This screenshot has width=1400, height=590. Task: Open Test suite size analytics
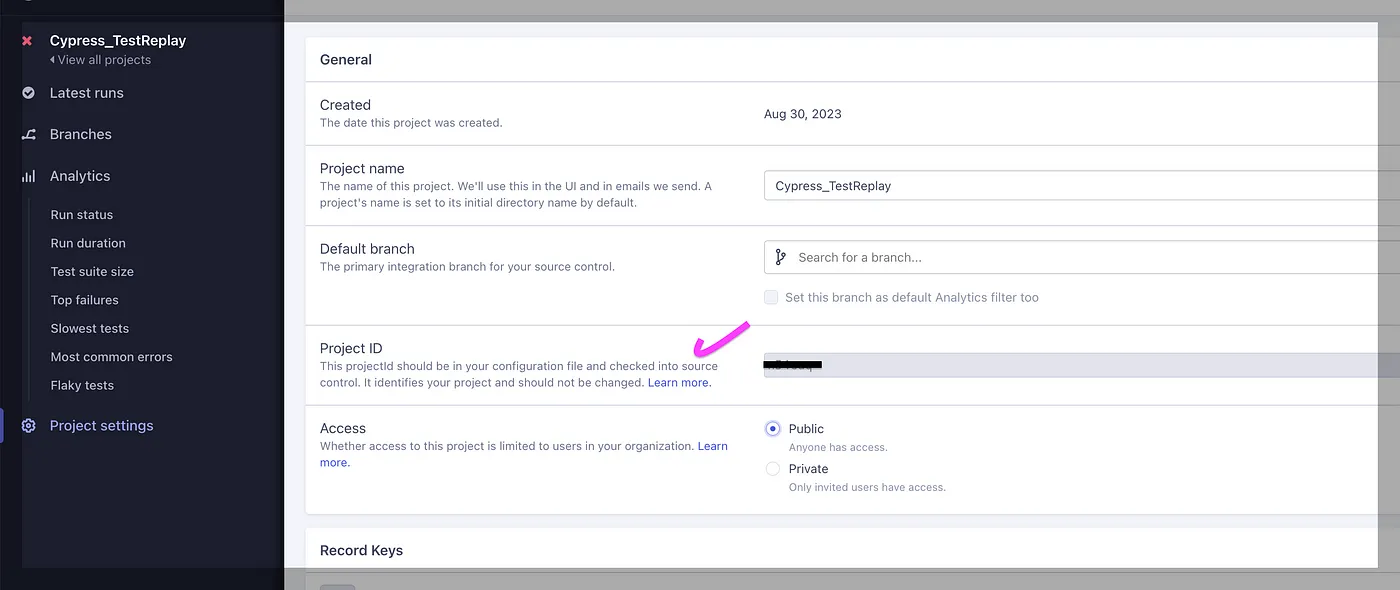[x=92, y=272]
